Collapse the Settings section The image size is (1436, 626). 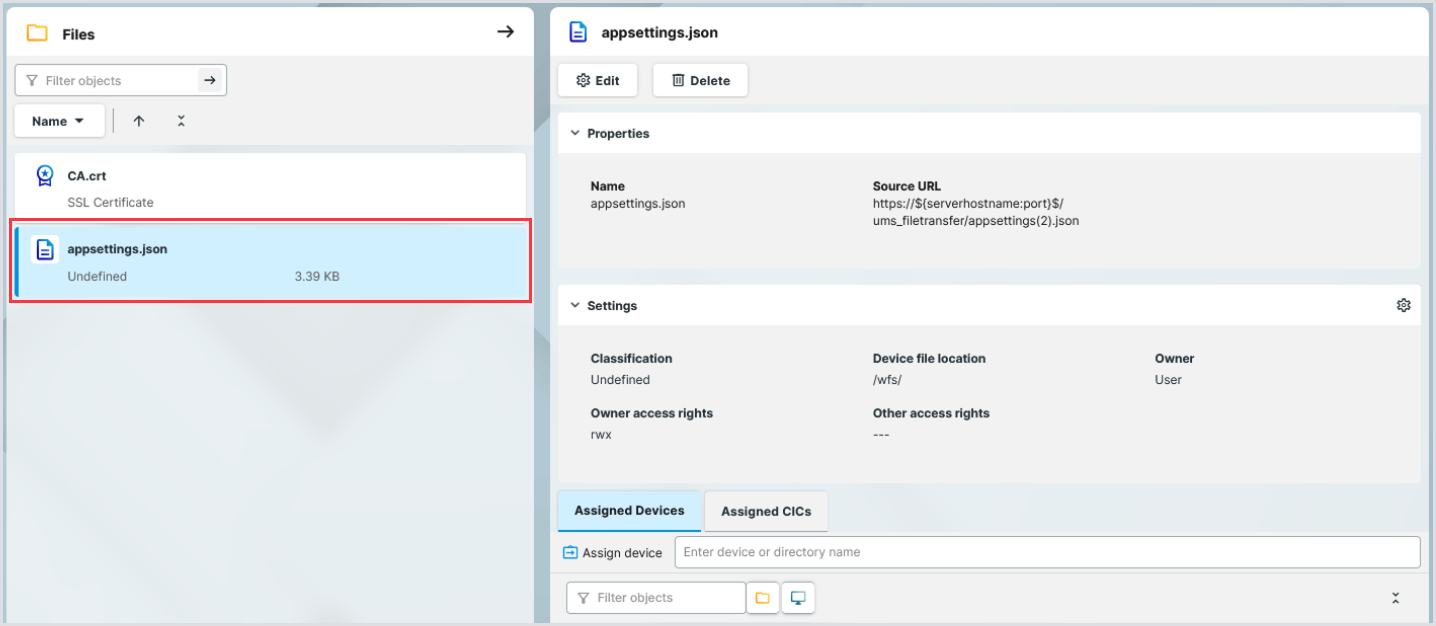click(575, 305)
